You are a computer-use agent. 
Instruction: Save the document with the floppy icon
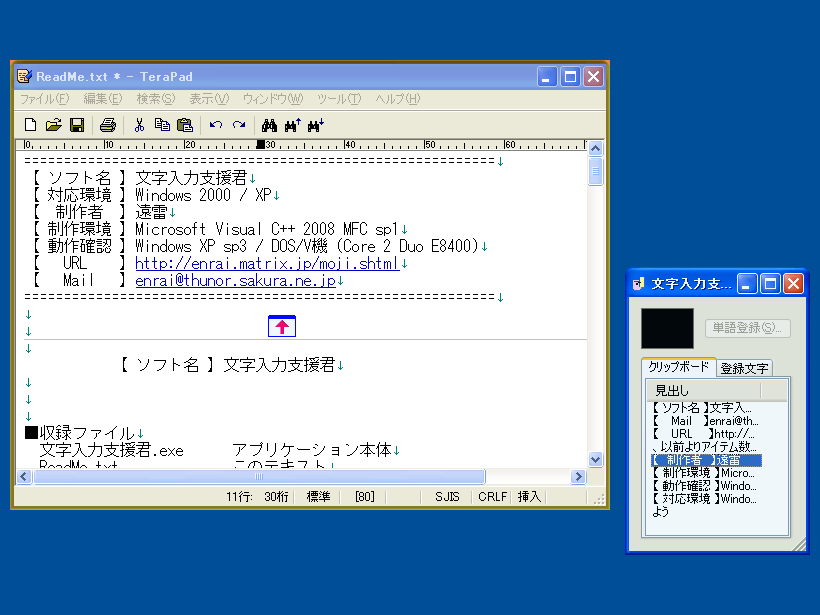pyautogui.click(x=77, y=125)
